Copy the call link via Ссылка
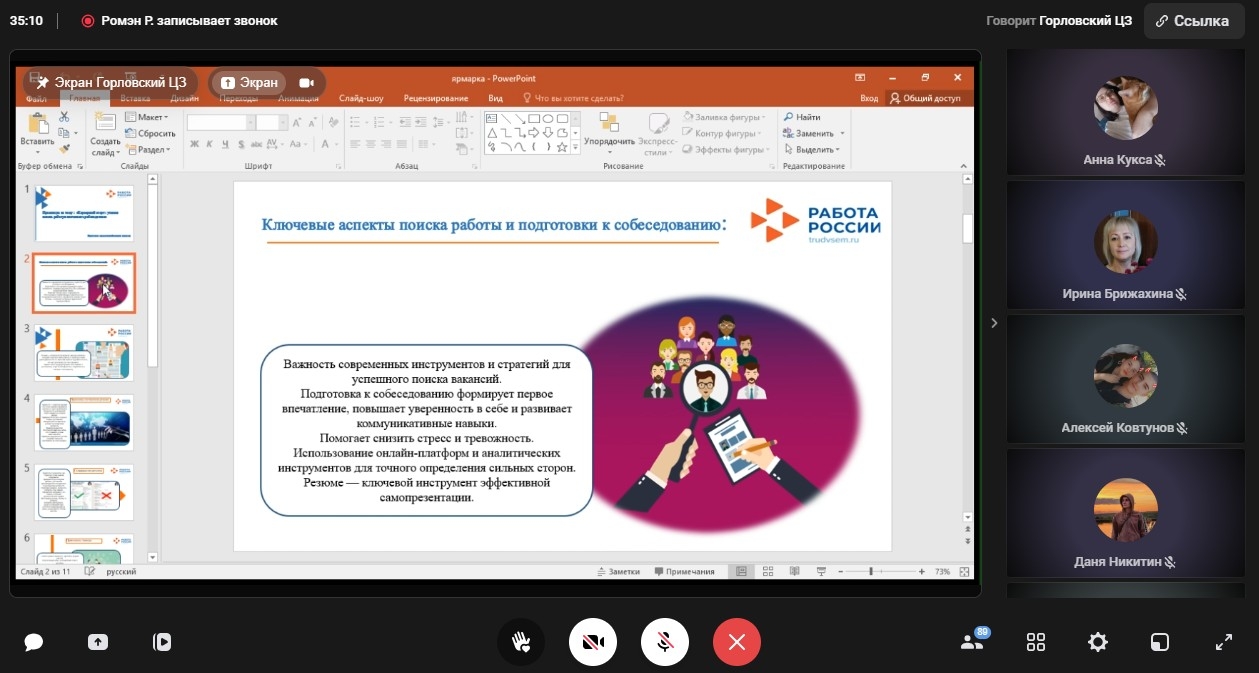1259x673 pixels. [1194, 21]
